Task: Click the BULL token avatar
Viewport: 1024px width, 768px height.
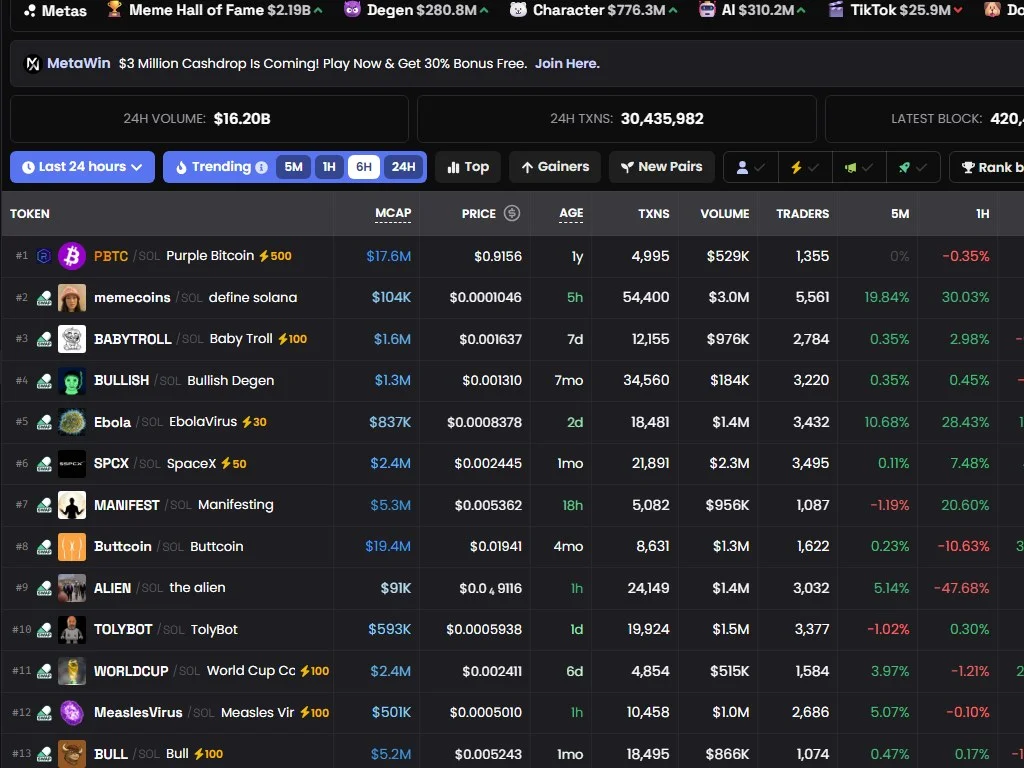Action: click(72, 754)
